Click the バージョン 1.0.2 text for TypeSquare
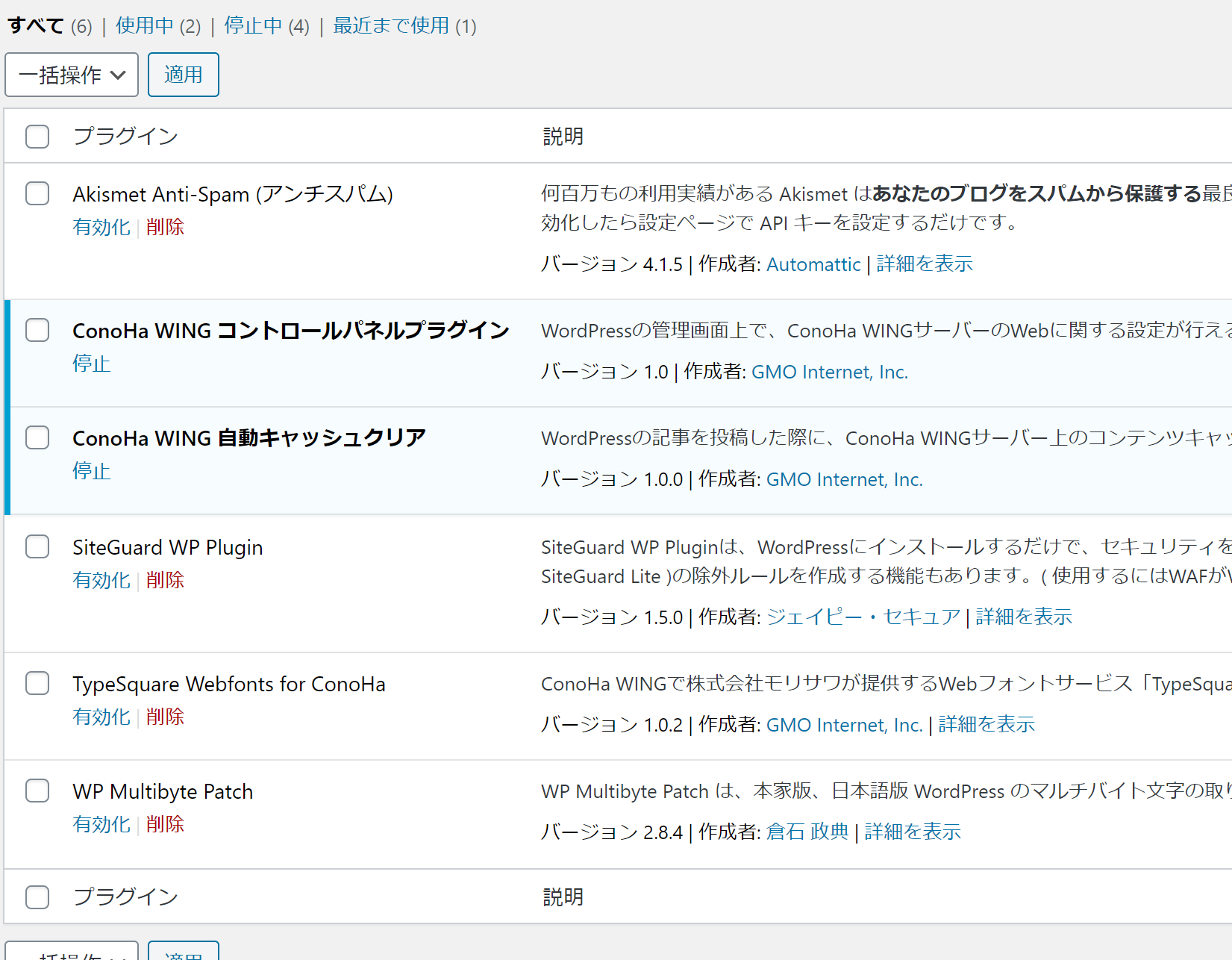1232x960 pixels. point(612,725)
